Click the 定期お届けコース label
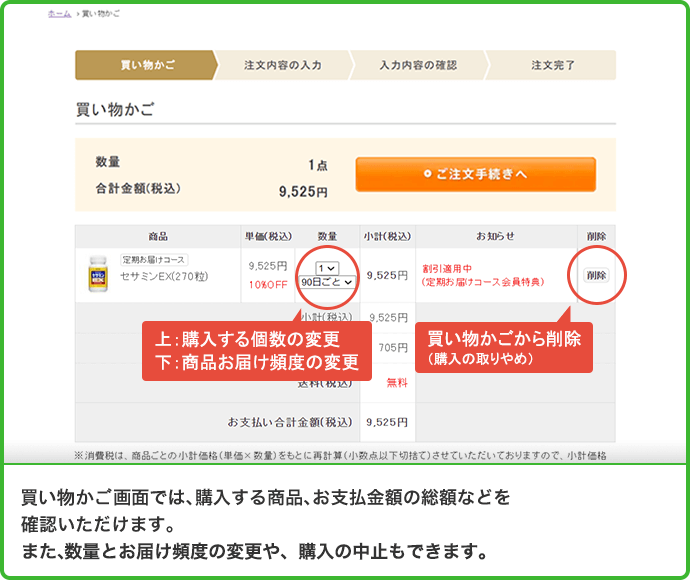690x580 pixels. click(154, 260)
